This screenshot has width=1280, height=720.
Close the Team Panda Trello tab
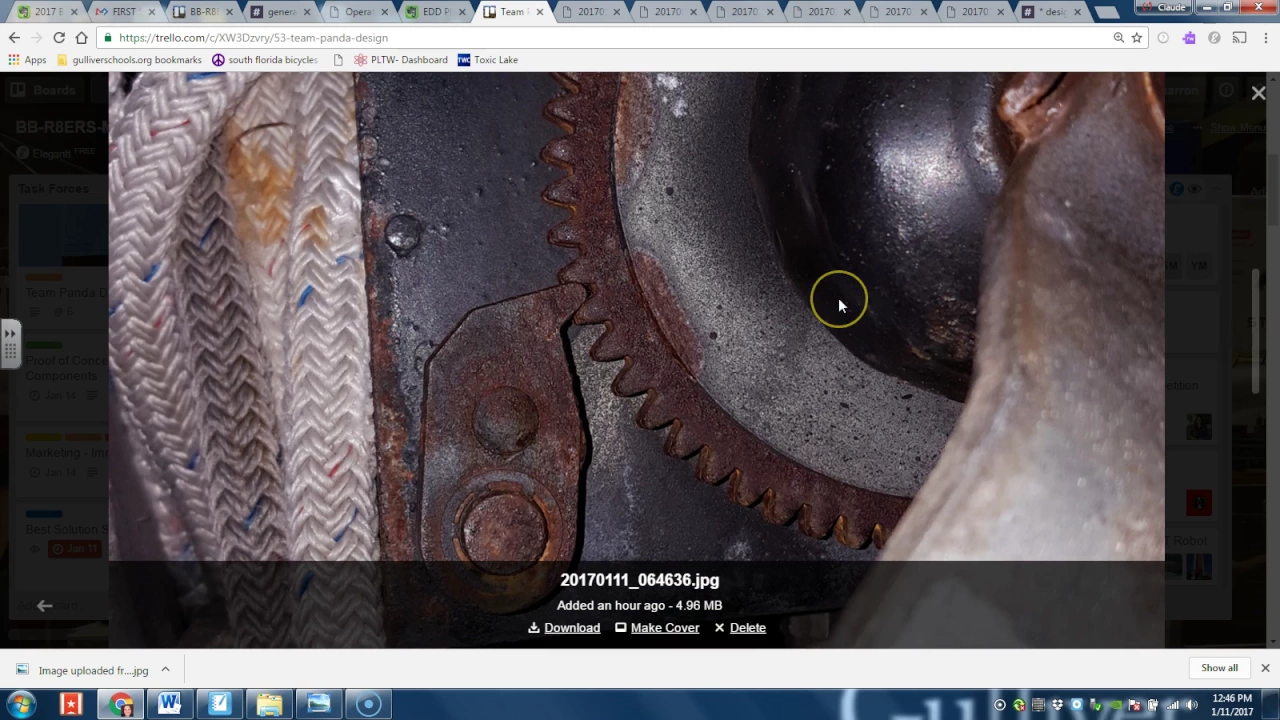coord(540,12)
